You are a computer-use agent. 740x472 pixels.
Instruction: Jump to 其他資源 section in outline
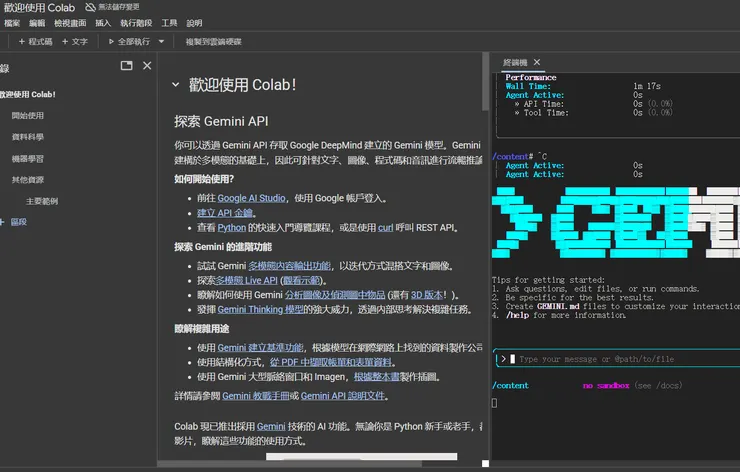(x=28, y=180)
